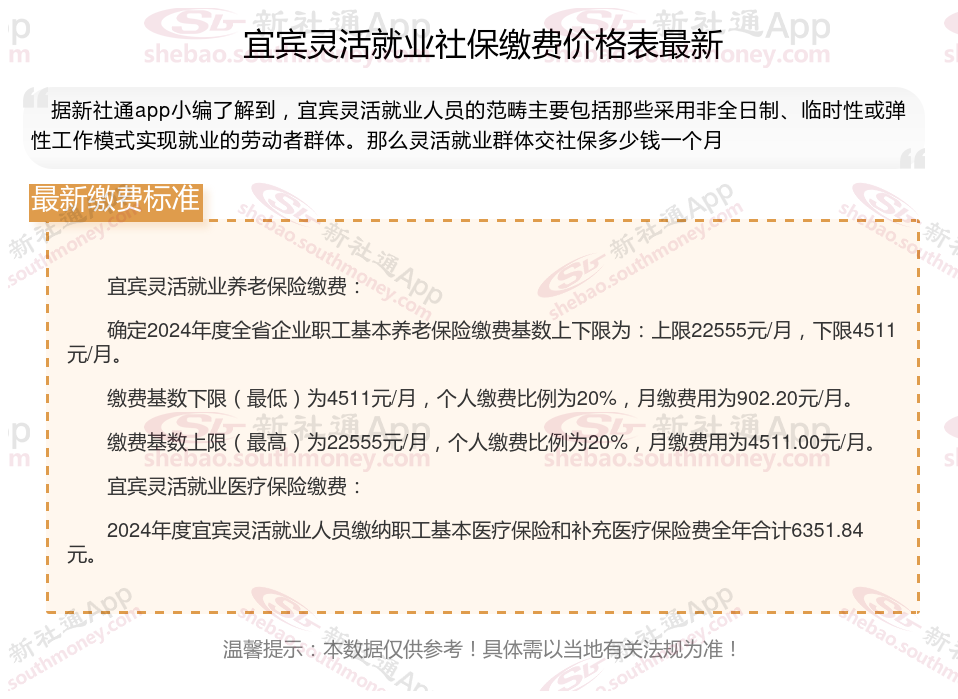The height and width of the screenshot is (699, 958).
Task: Click the 宜宾灵活就业养老保险缴费 subheading
Action: pyautogui.click(x=235, y=286)
